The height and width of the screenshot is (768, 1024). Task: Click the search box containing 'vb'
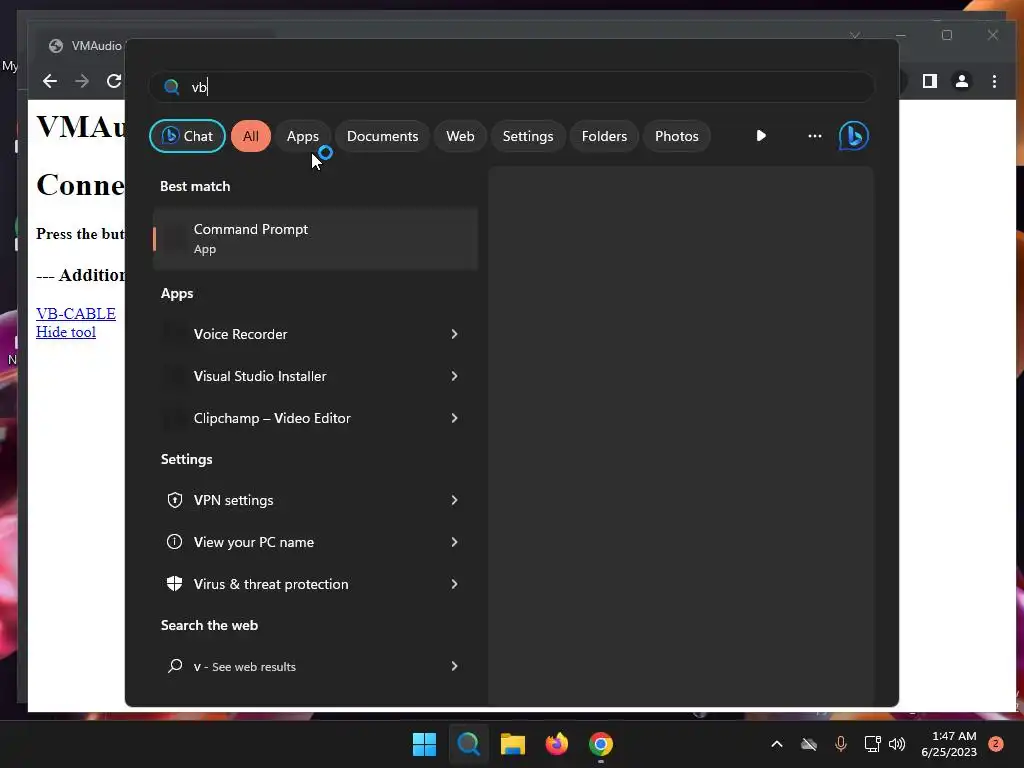pos(511,87)
